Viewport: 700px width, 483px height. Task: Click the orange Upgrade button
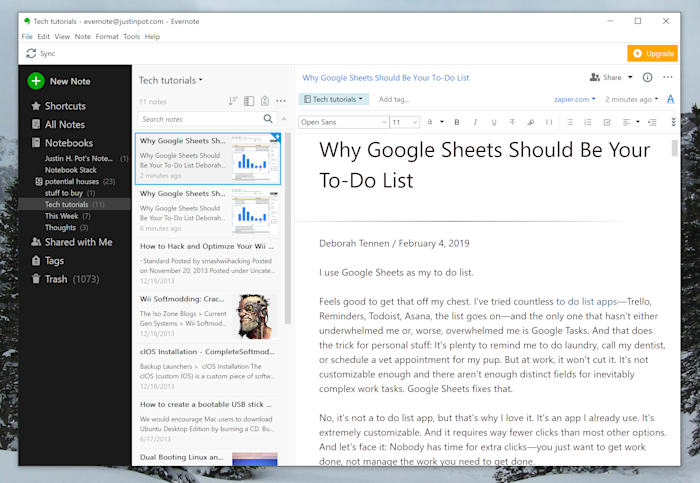(x=652, y=53)
